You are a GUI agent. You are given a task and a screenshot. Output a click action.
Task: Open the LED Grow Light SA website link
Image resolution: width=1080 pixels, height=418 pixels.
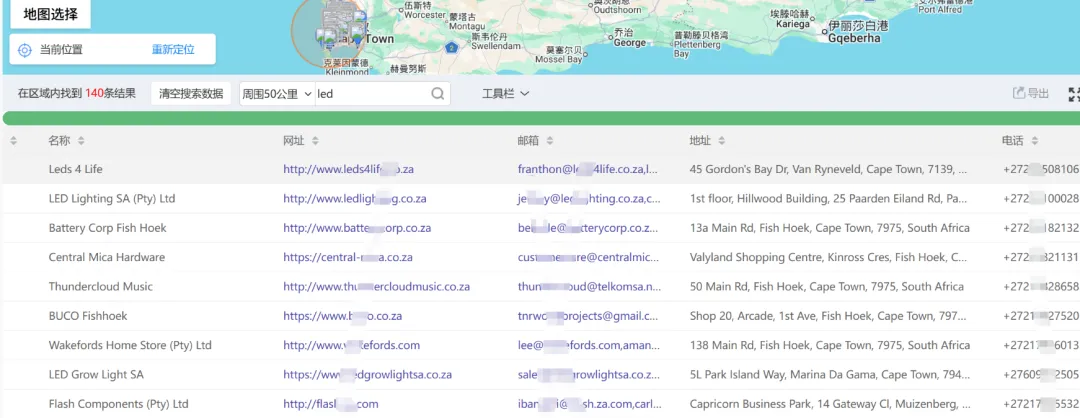(x=367, y=375)
